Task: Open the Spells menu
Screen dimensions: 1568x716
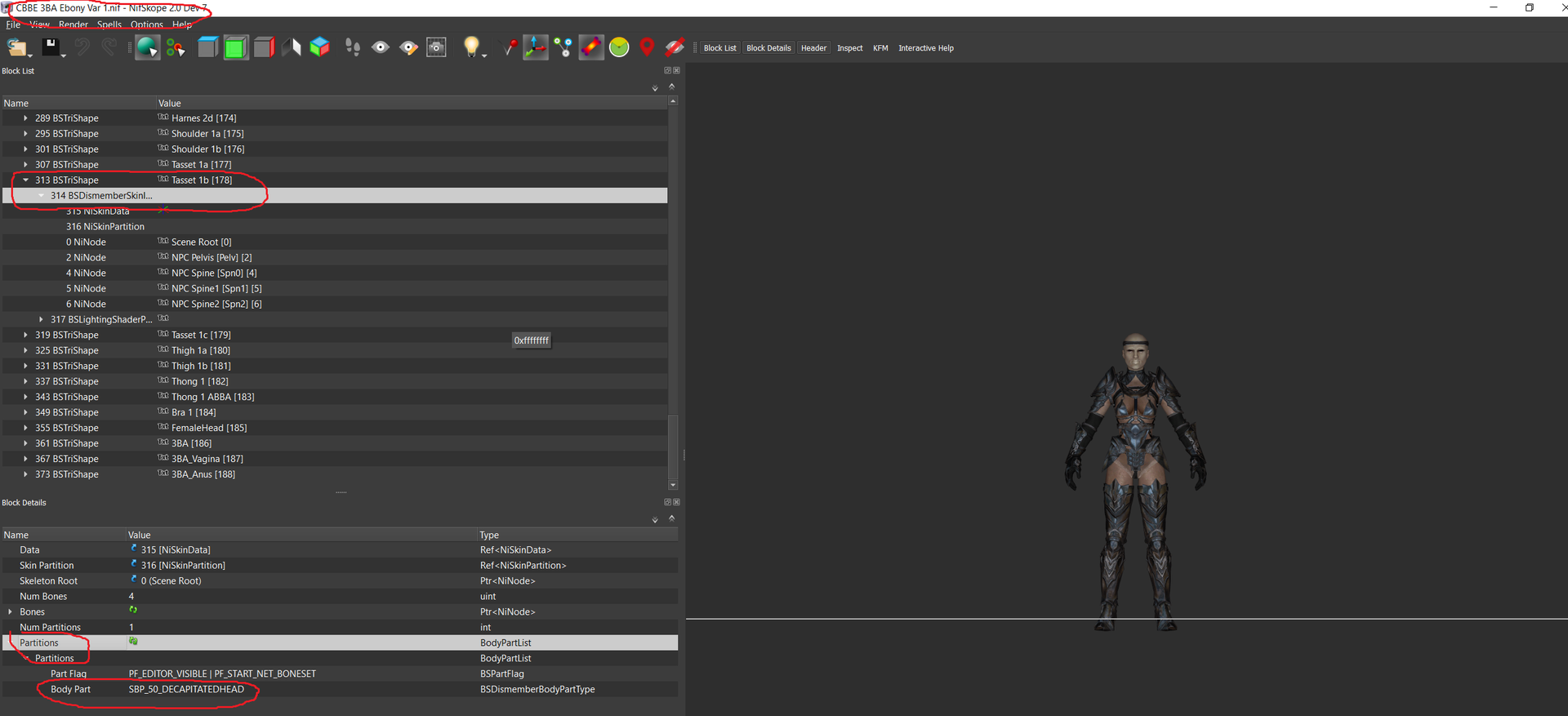Action: pos(109,24)
